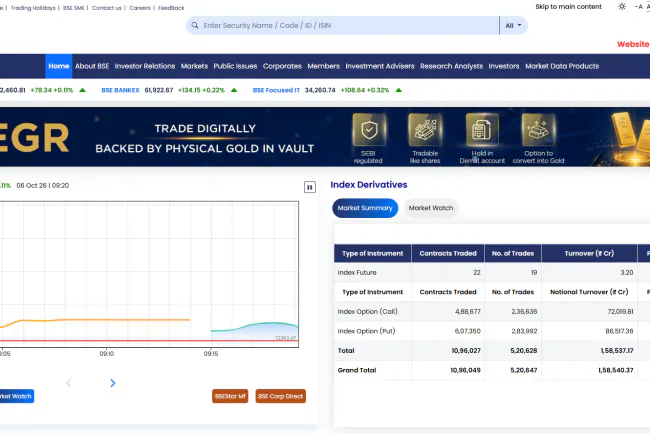Screen dimensions: 650x434
Task: Toggle the brightness theme icon
Action: point(622,7)
